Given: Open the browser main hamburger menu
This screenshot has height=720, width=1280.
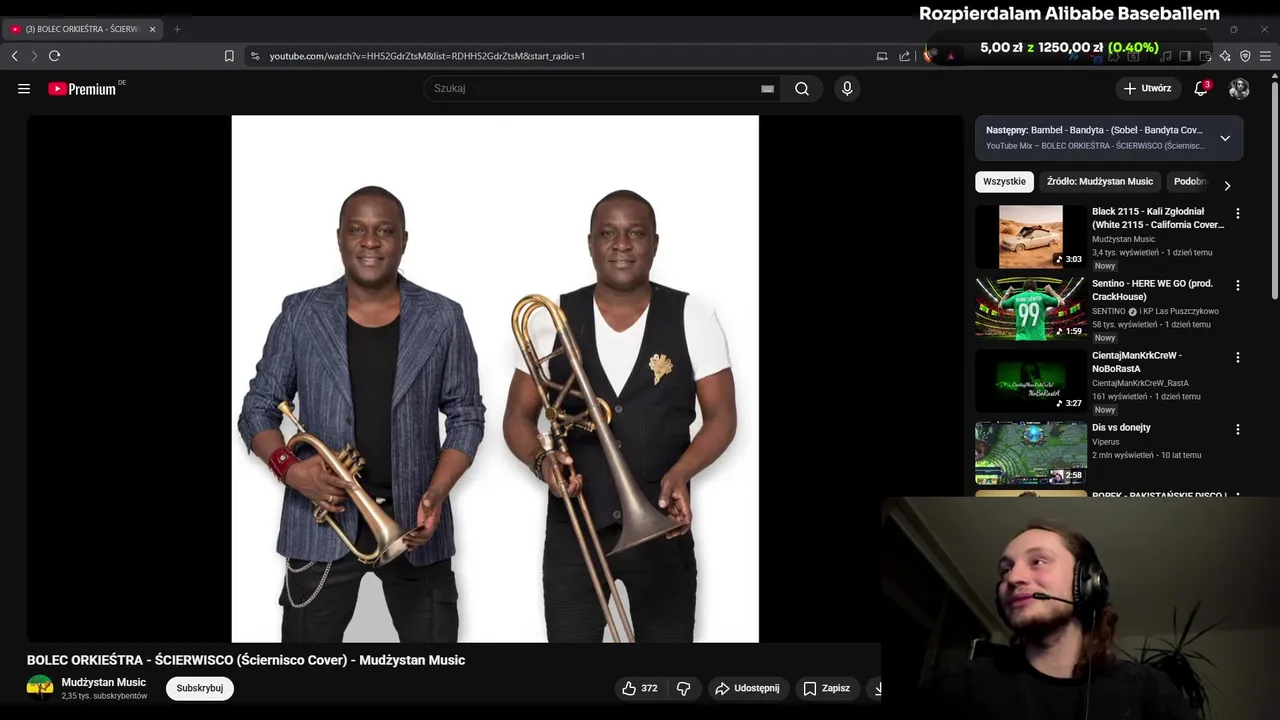Looking at the screenshot, I should [1265, 56].
